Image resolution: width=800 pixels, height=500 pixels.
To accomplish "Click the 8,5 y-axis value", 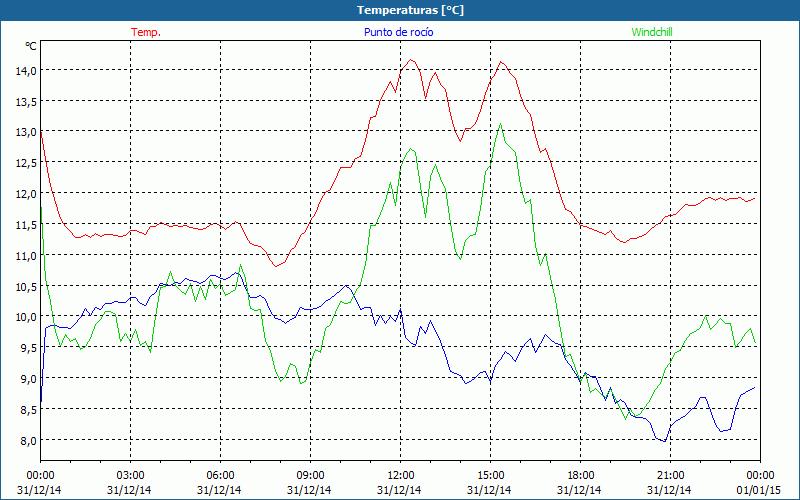I will coord(28,410).
